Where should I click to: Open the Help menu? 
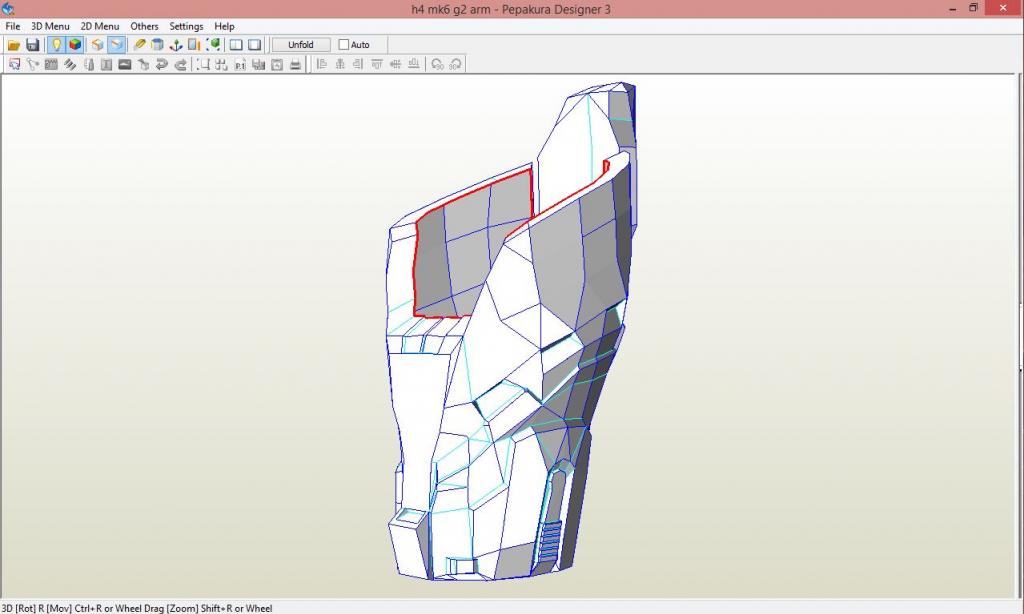[224, 26]
